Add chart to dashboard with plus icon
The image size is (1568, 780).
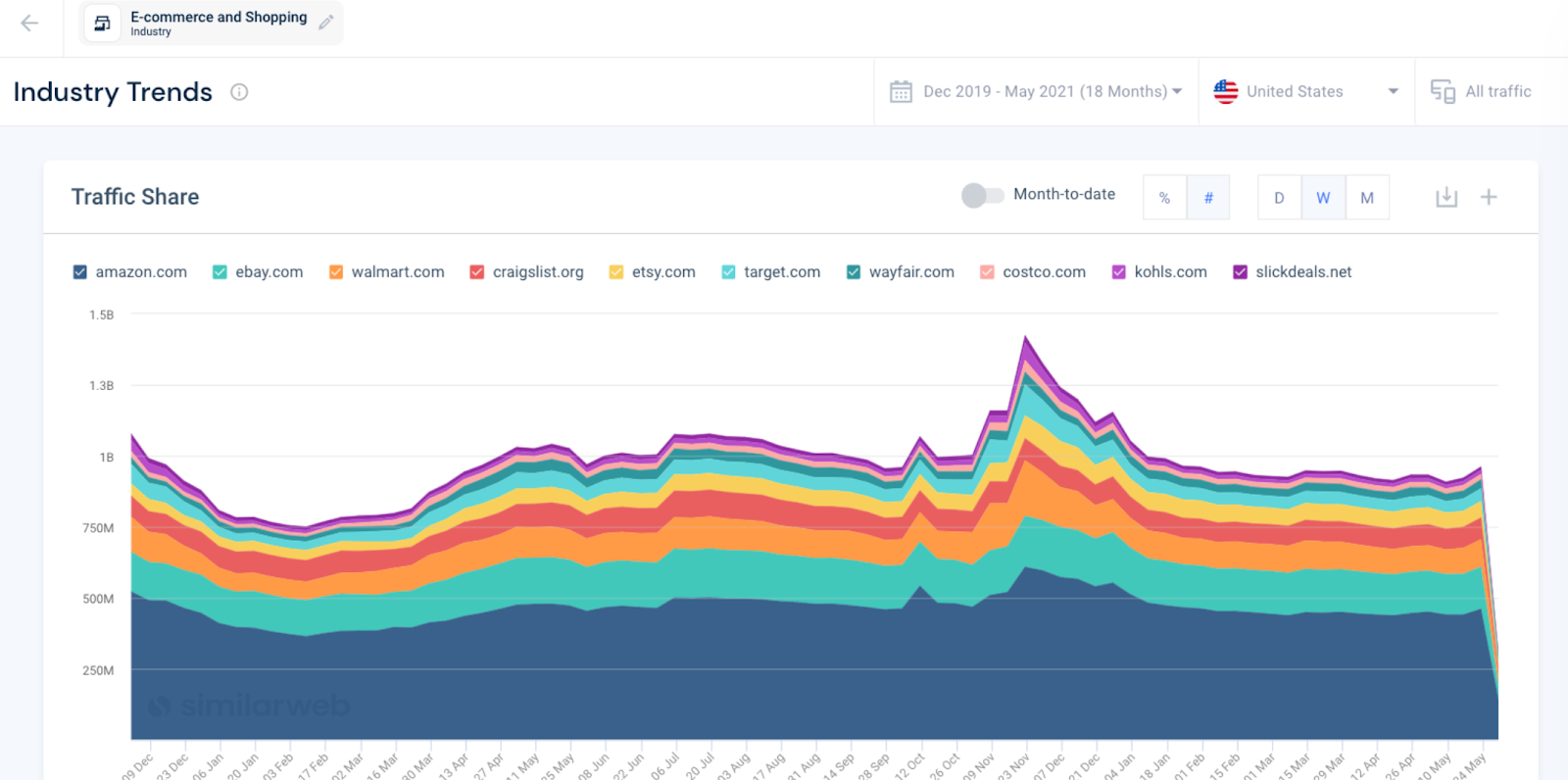coord(1489,197)
